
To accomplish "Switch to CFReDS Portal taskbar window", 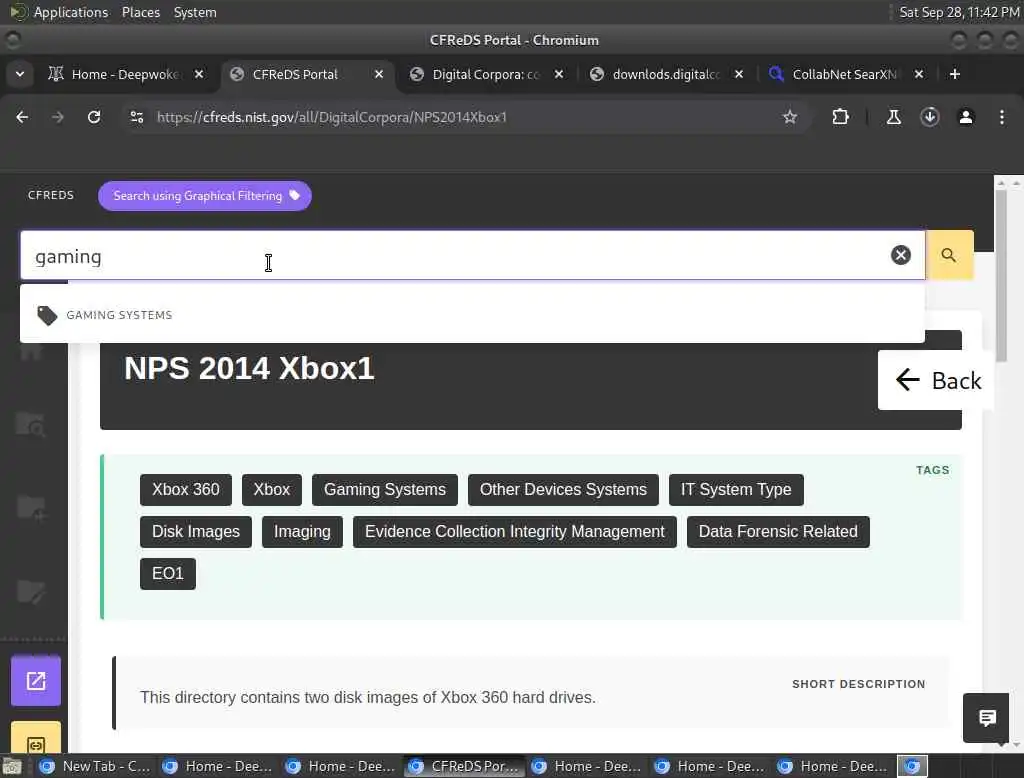I will (465, 766).
